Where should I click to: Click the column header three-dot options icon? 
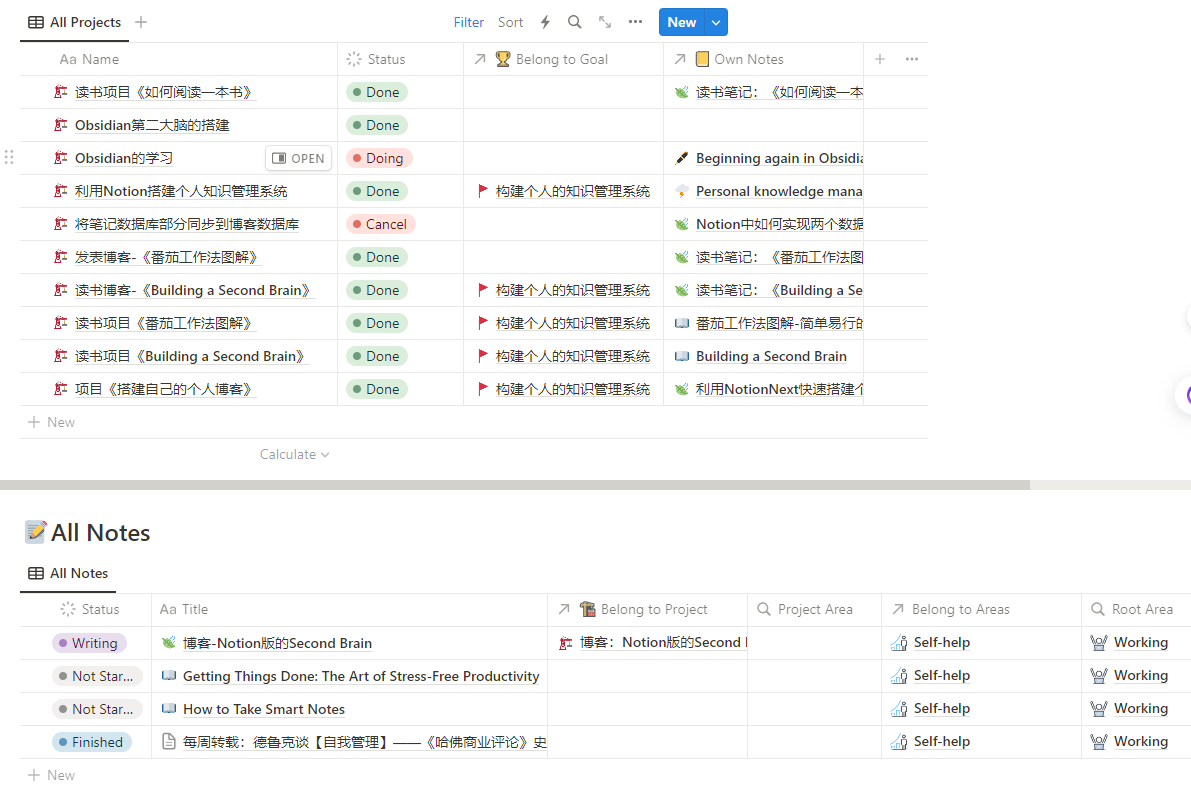911,59
